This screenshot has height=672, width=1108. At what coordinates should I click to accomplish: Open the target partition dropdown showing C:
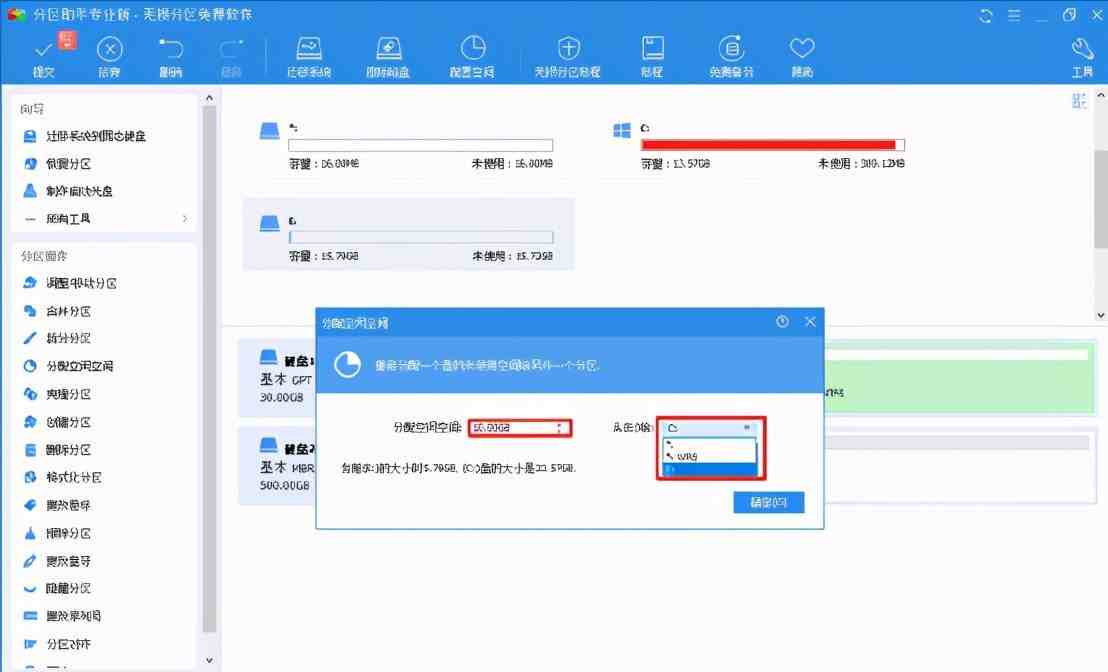[x=710, y=427]
